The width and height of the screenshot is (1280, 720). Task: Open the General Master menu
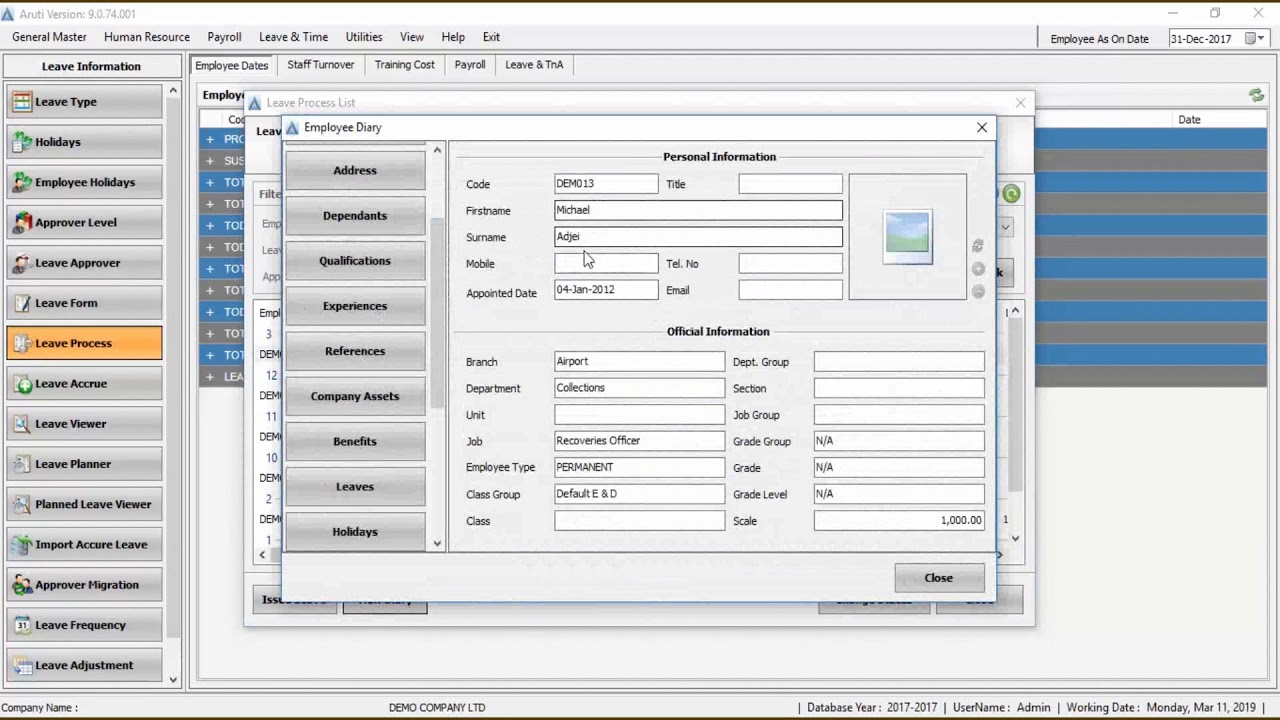pos(49,37)
